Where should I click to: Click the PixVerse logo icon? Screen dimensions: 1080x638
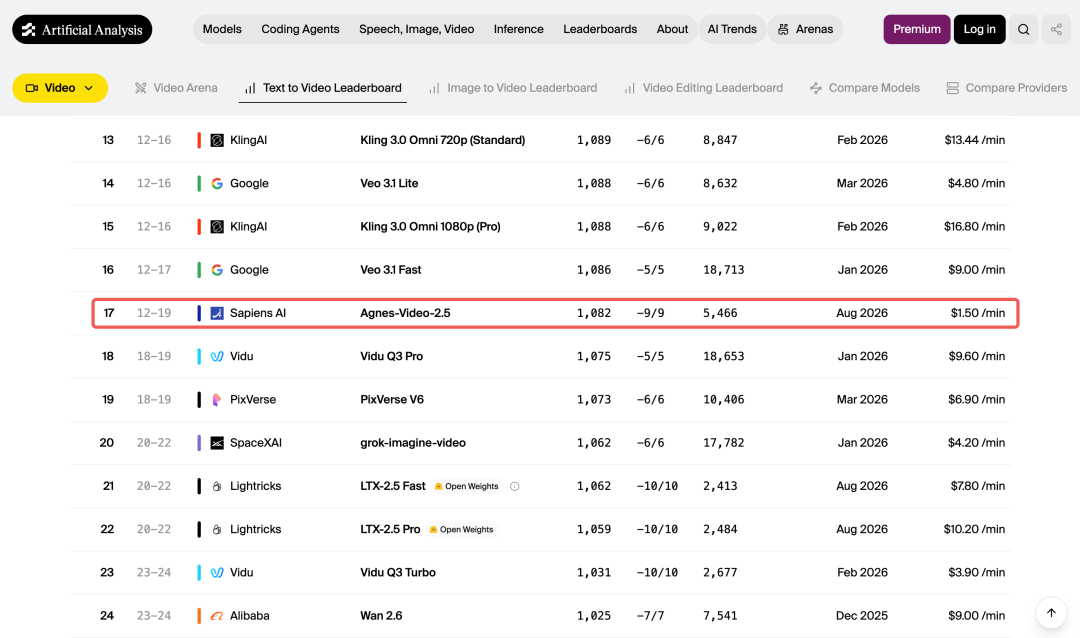[x=217, y=400]
